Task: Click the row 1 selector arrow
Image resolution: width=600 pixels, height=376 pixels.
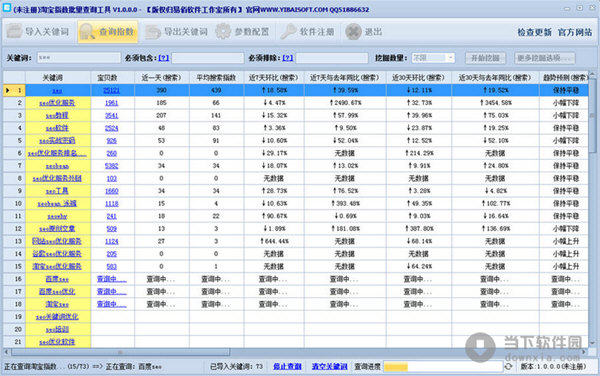Action: point(7,90)
